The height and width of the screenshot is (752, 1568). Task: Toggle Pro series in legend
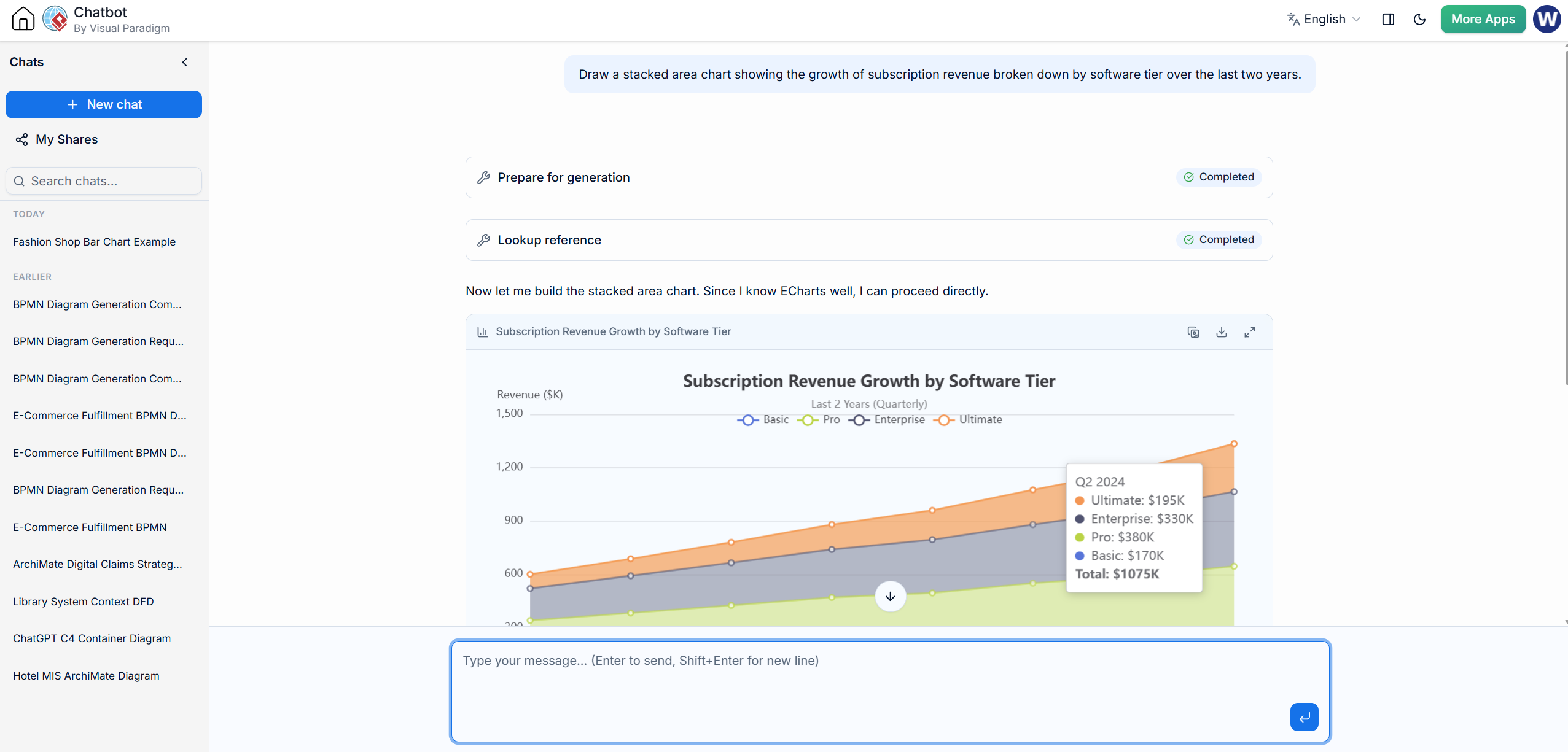tap(819, 420)
